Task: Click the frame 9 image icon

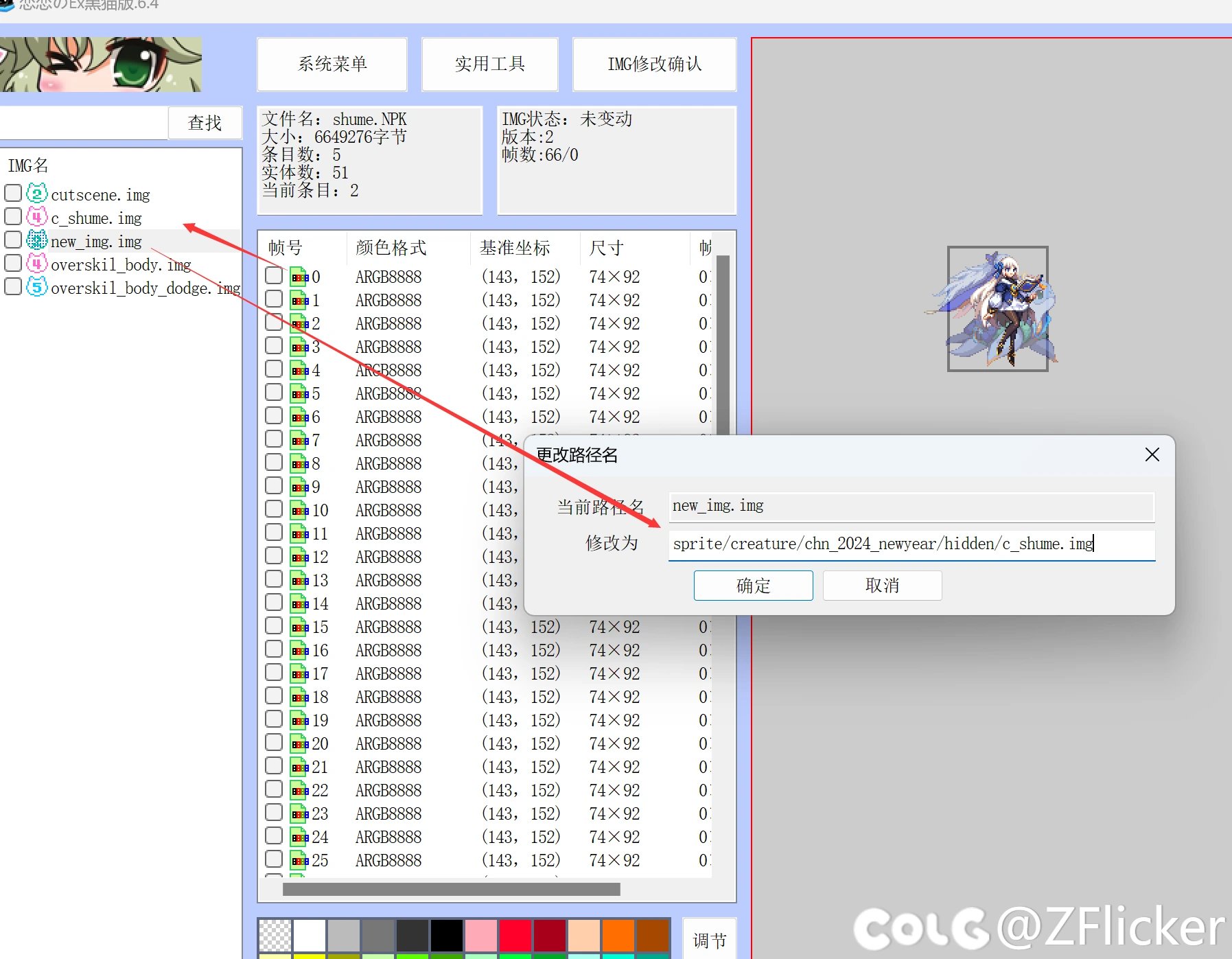Action: pos(299,487)
